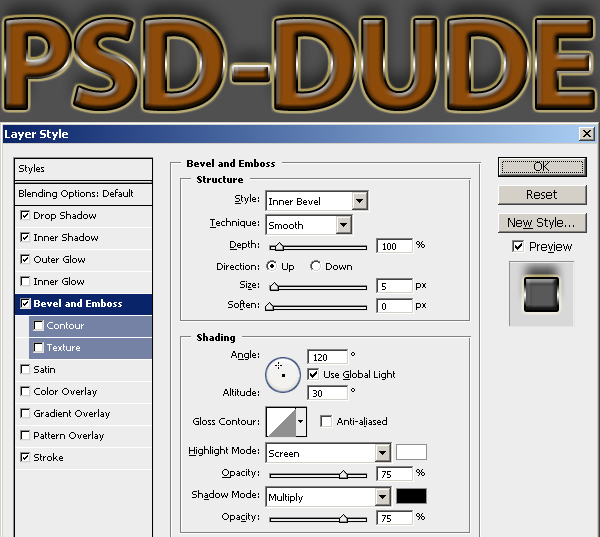Click the Altitude value field
The image size is (600, 537).
(x=328, y=393)
